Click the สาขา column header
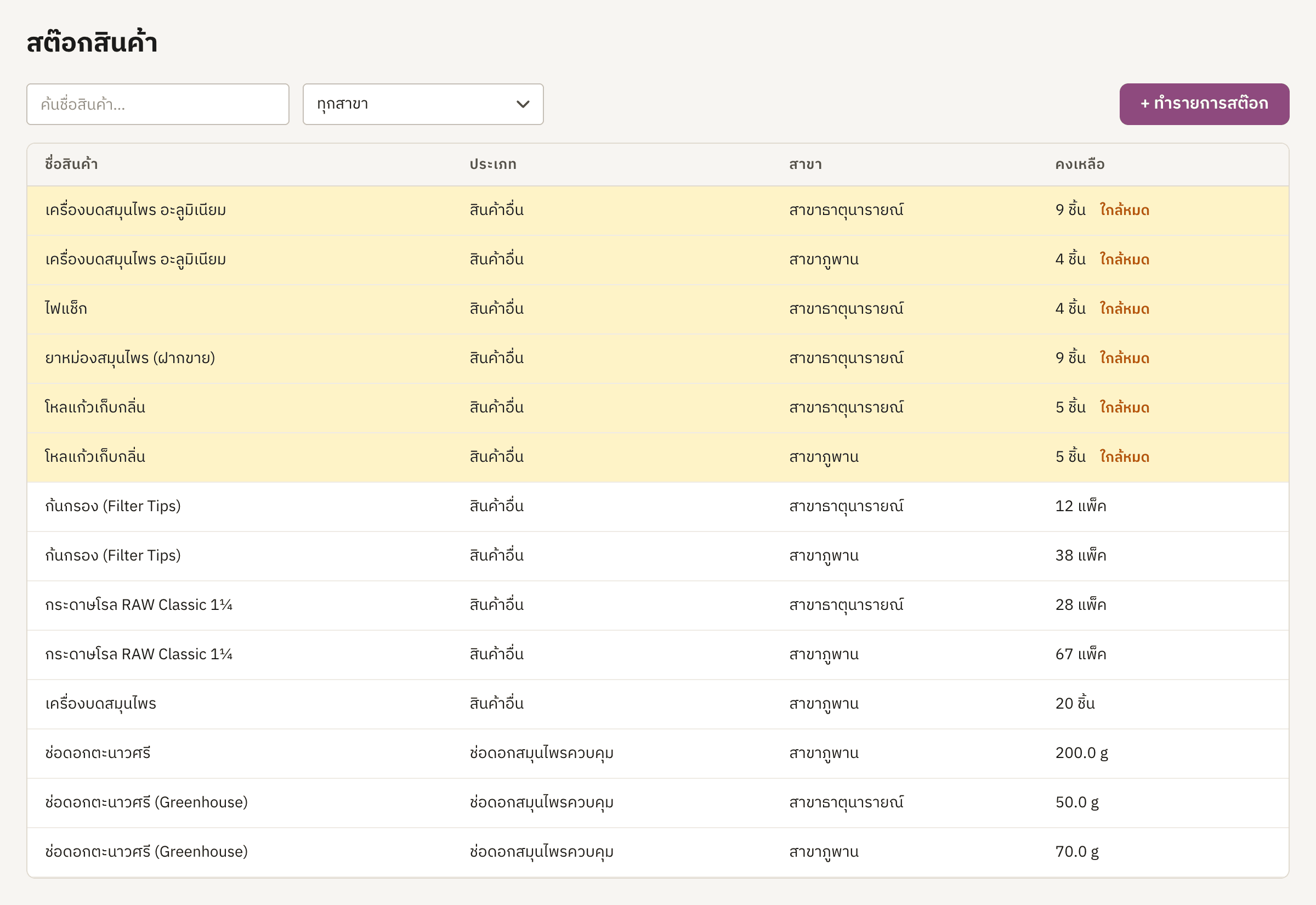Image resolution: width=1316 pixels, height=905 pixels. (x=805, y=164)
